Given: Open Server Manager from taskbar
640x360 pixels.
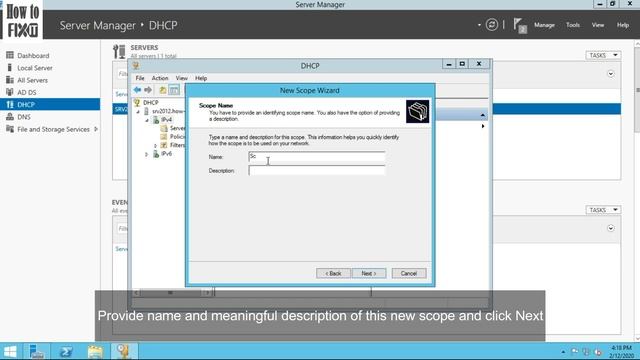Looking at the screenshot, I should 37,351.
